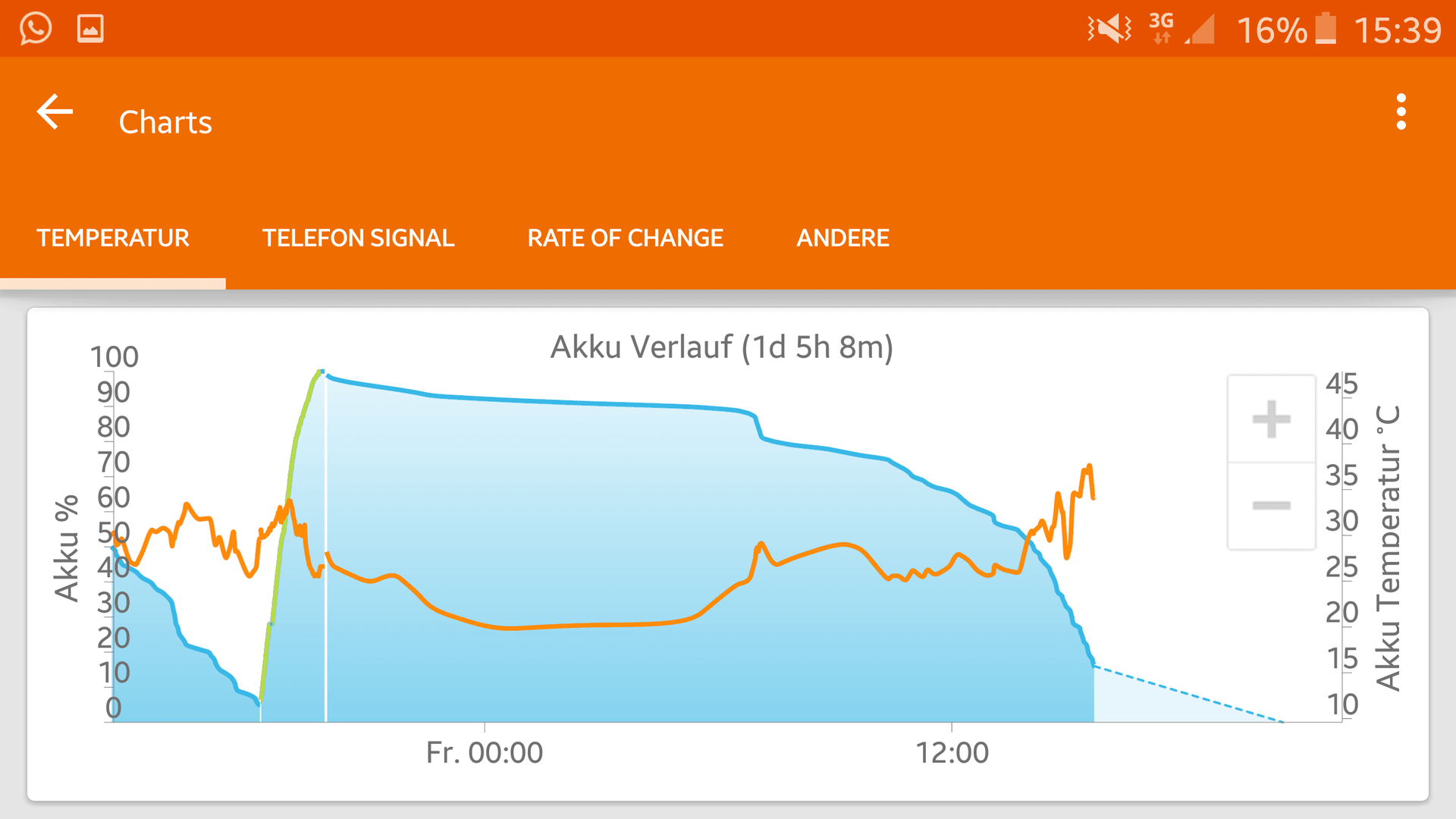Tap the image notification icon in status bar

tap(90, 29)
